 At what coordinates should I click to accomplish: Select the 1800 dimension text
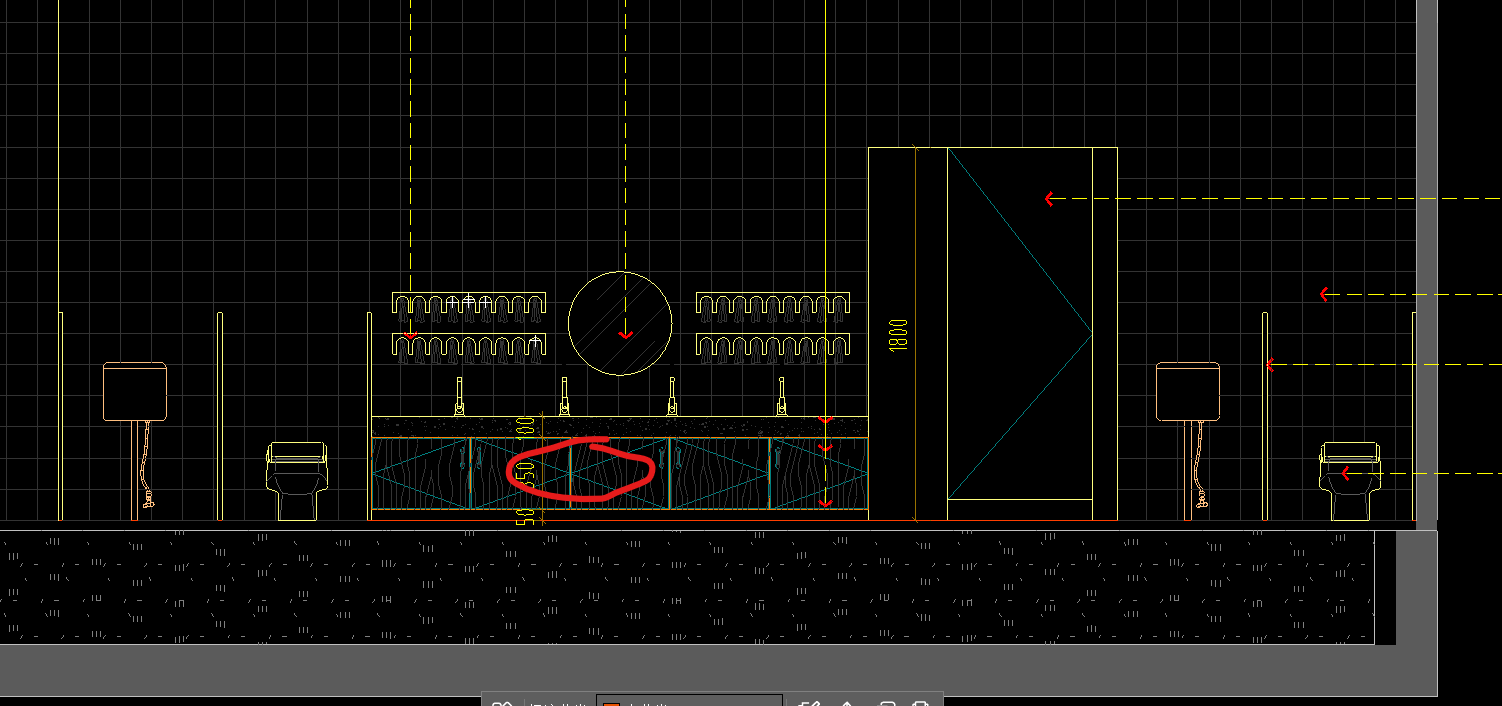pos(898,335)
